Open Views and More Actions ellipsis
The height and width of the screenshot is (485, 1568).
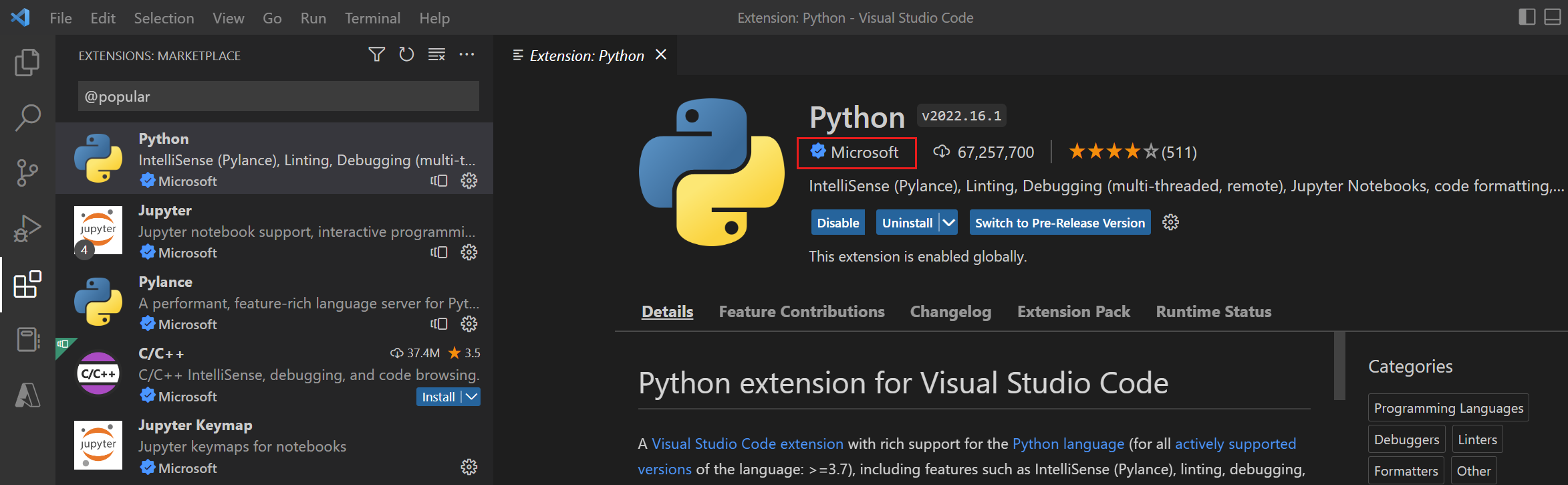click(467, 55)
